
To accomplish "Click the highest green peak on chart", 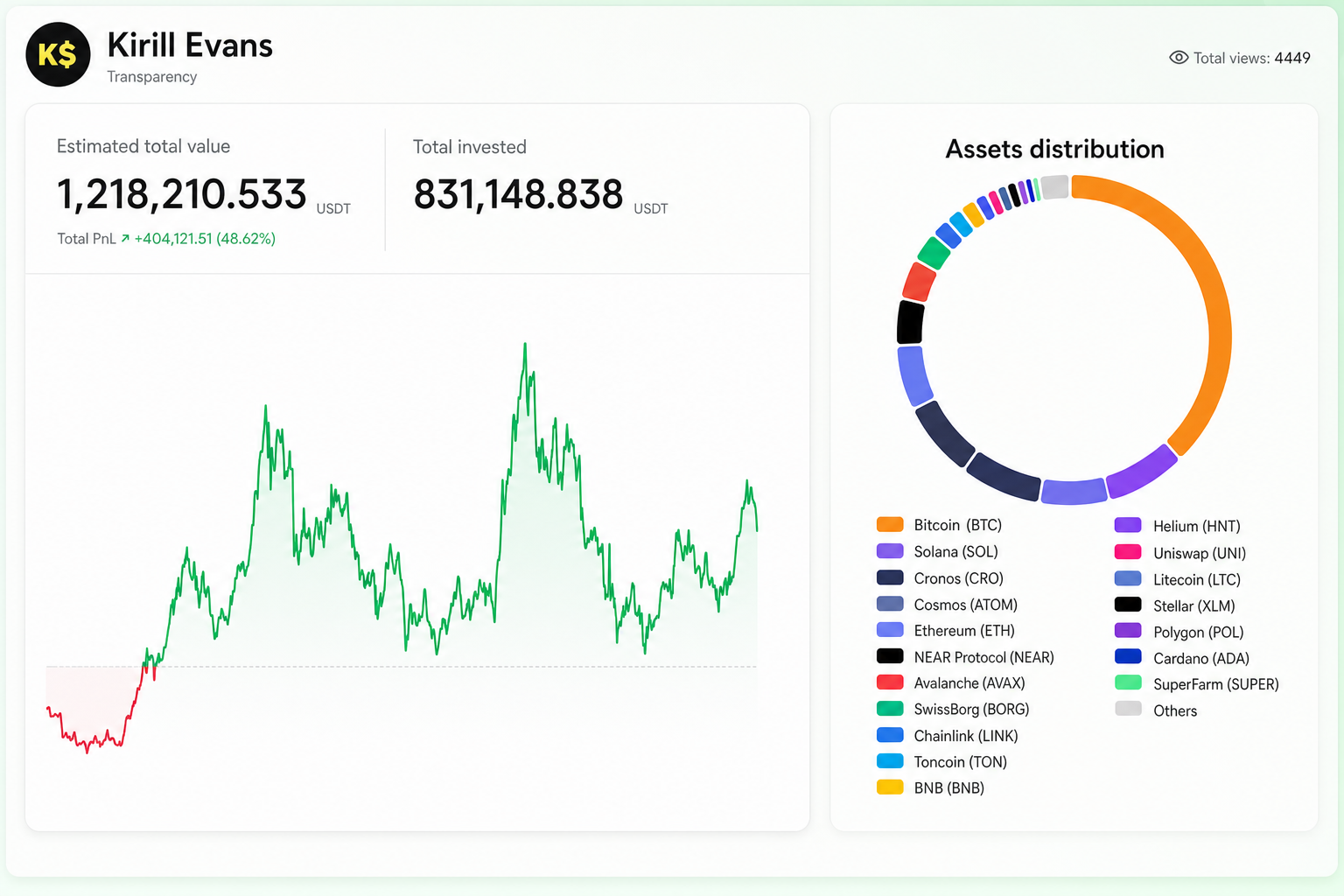I will (x=525, y=346).
